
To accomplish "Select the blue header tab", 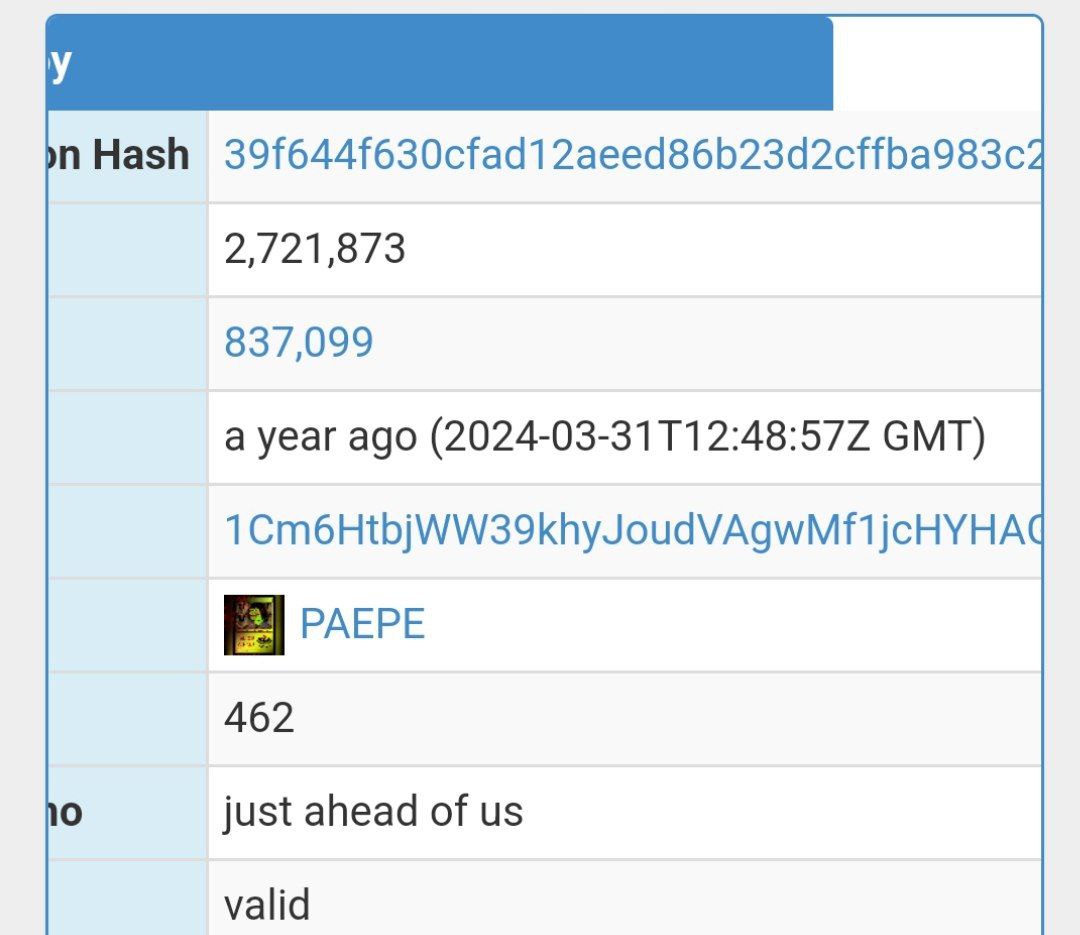I will (x=439, y=63).
